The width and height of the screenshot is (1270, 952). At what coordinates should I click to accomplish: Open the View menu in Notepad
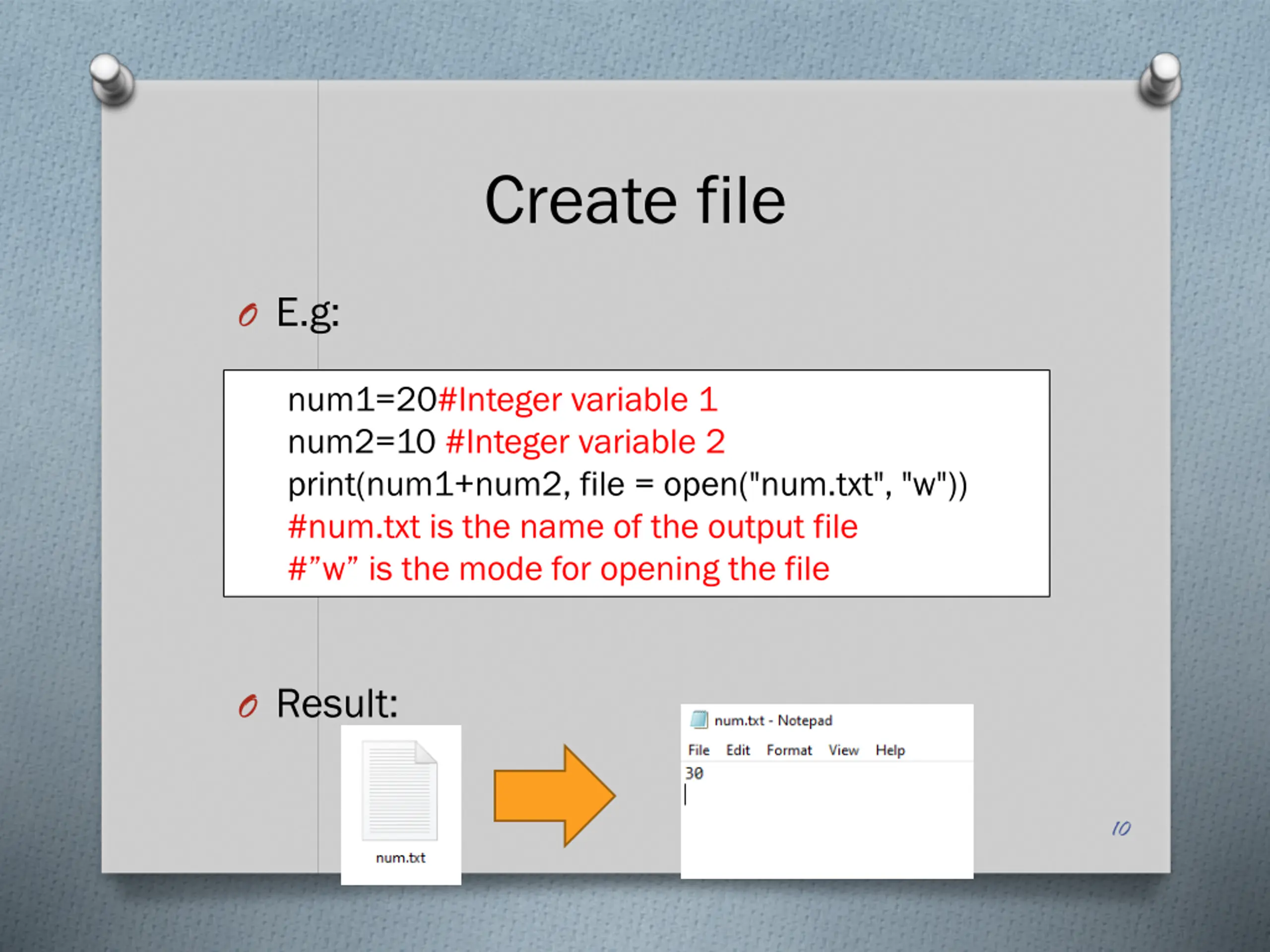coord(843,750)
